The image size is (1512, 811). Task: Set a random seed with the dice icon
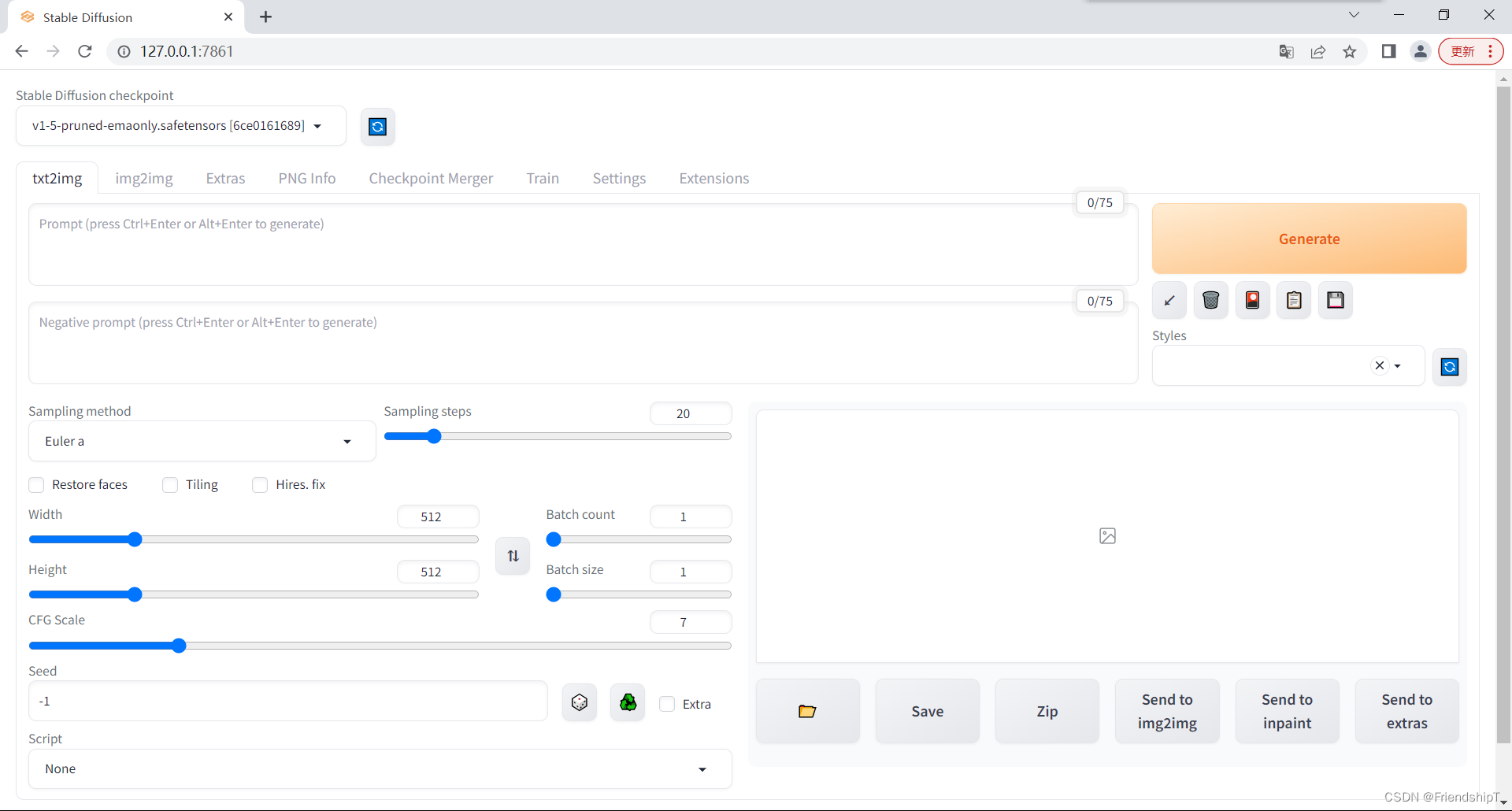(x=580, y=702)
